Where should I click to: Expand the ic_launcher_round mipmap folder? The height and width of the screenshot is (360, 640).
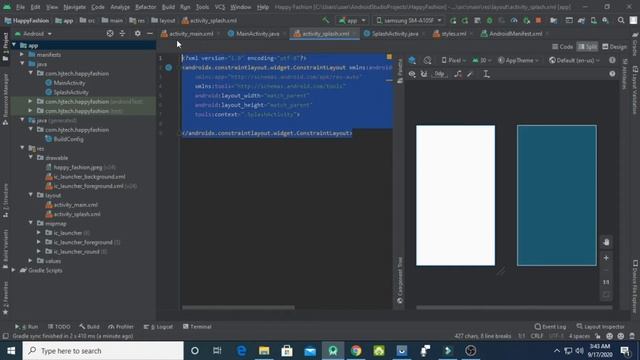[x=39, y=251]
